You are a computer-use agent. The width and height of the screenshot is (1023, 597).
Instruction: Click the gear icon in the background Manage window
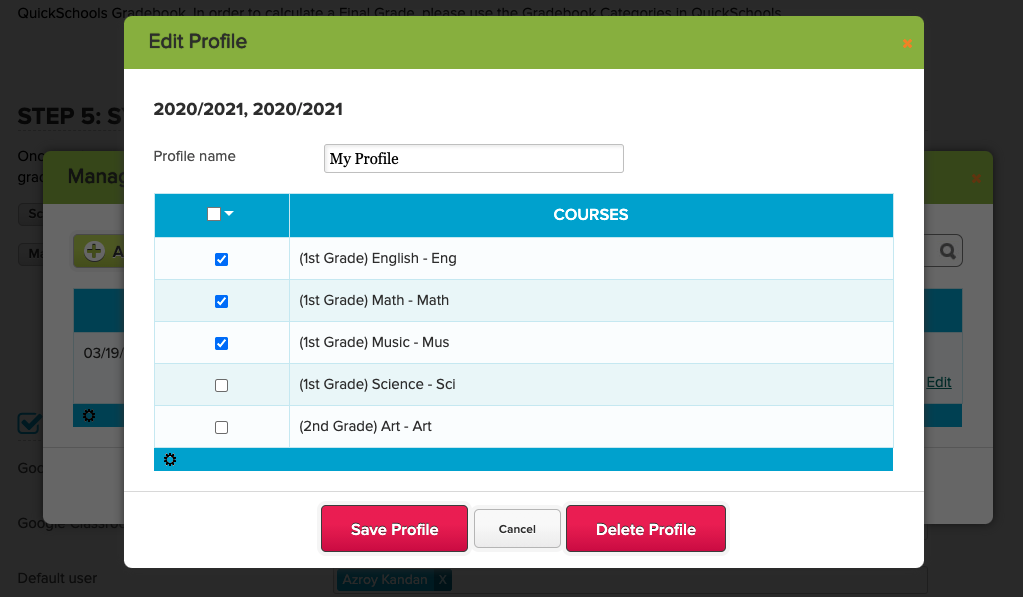click(x=89, y=416)
